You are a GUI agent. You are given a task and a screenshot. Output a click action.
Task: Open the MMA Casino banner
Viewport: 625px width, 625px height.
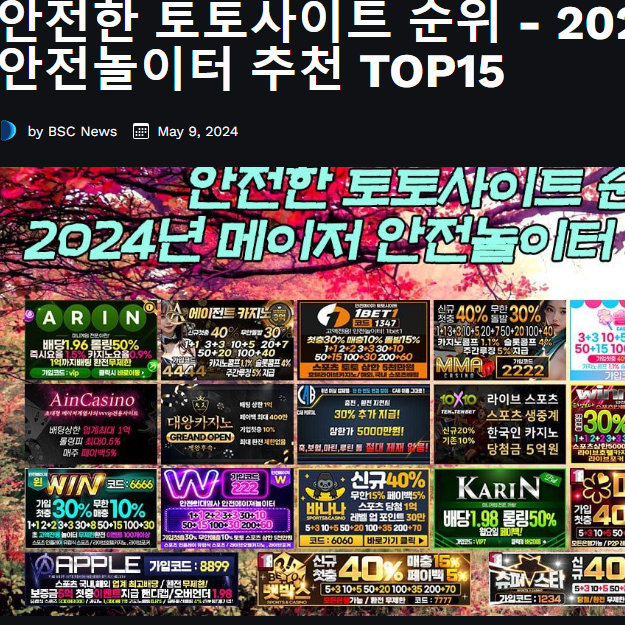pyautogui.click(x=498, y=340)
